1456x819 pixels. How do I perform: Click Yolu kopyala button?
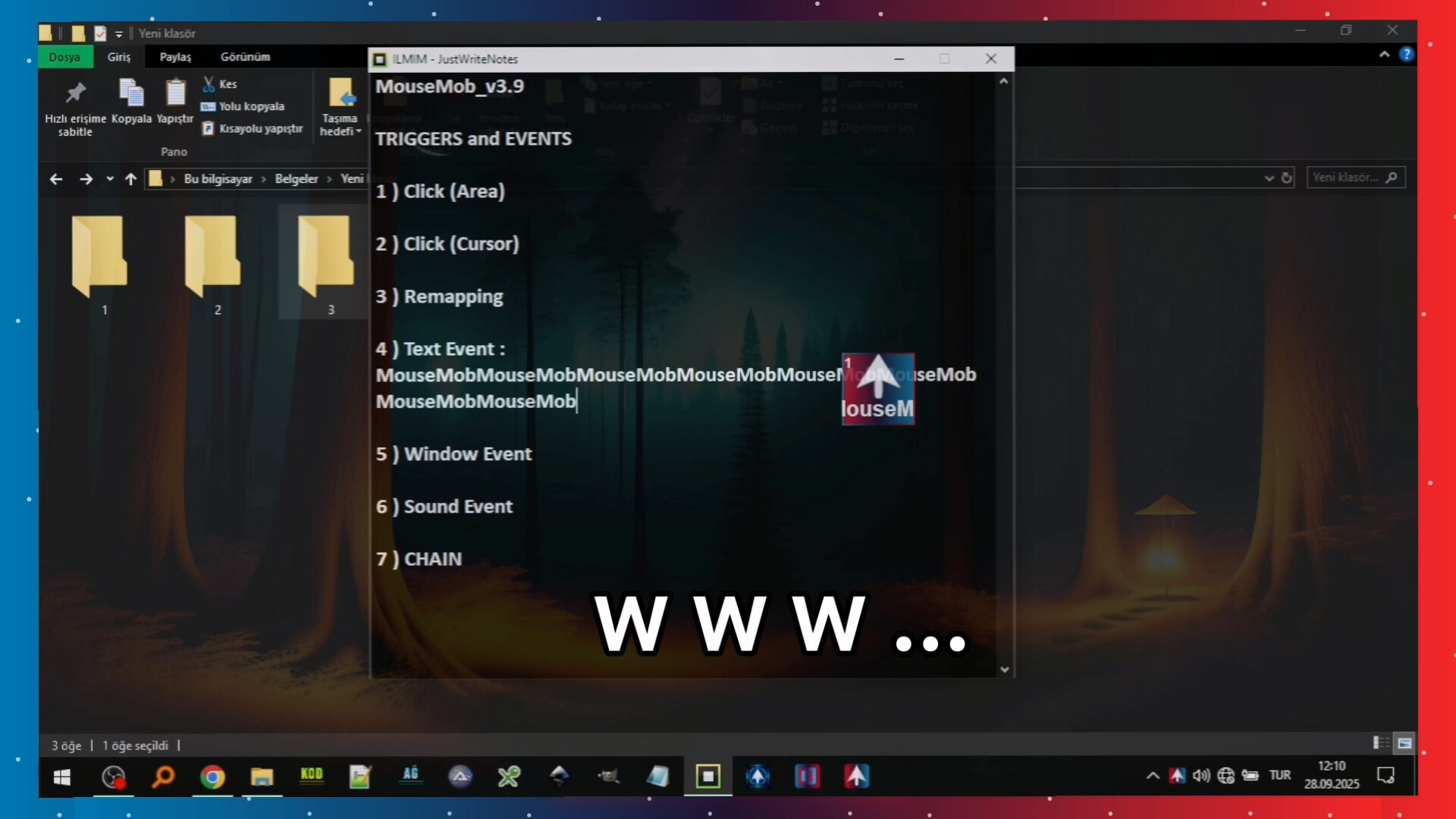click(243, 106)
